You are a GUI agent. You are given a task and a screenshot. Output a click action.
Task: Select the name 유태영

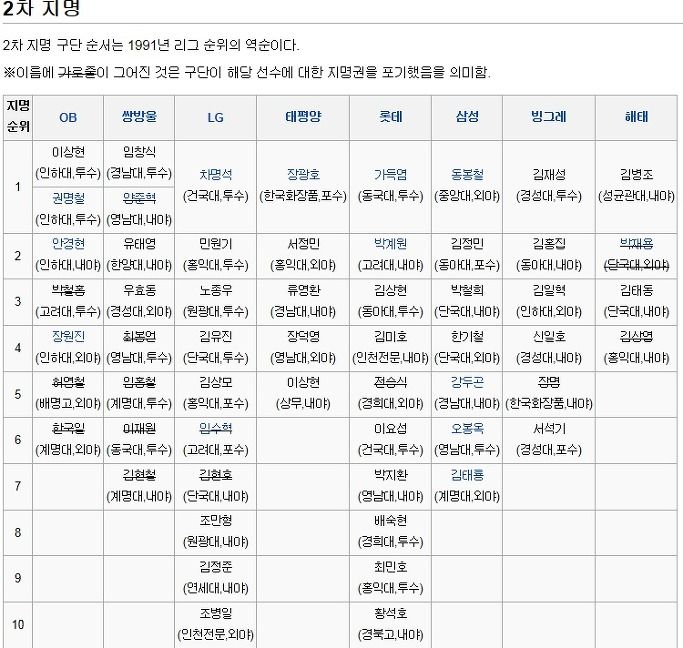139,244
